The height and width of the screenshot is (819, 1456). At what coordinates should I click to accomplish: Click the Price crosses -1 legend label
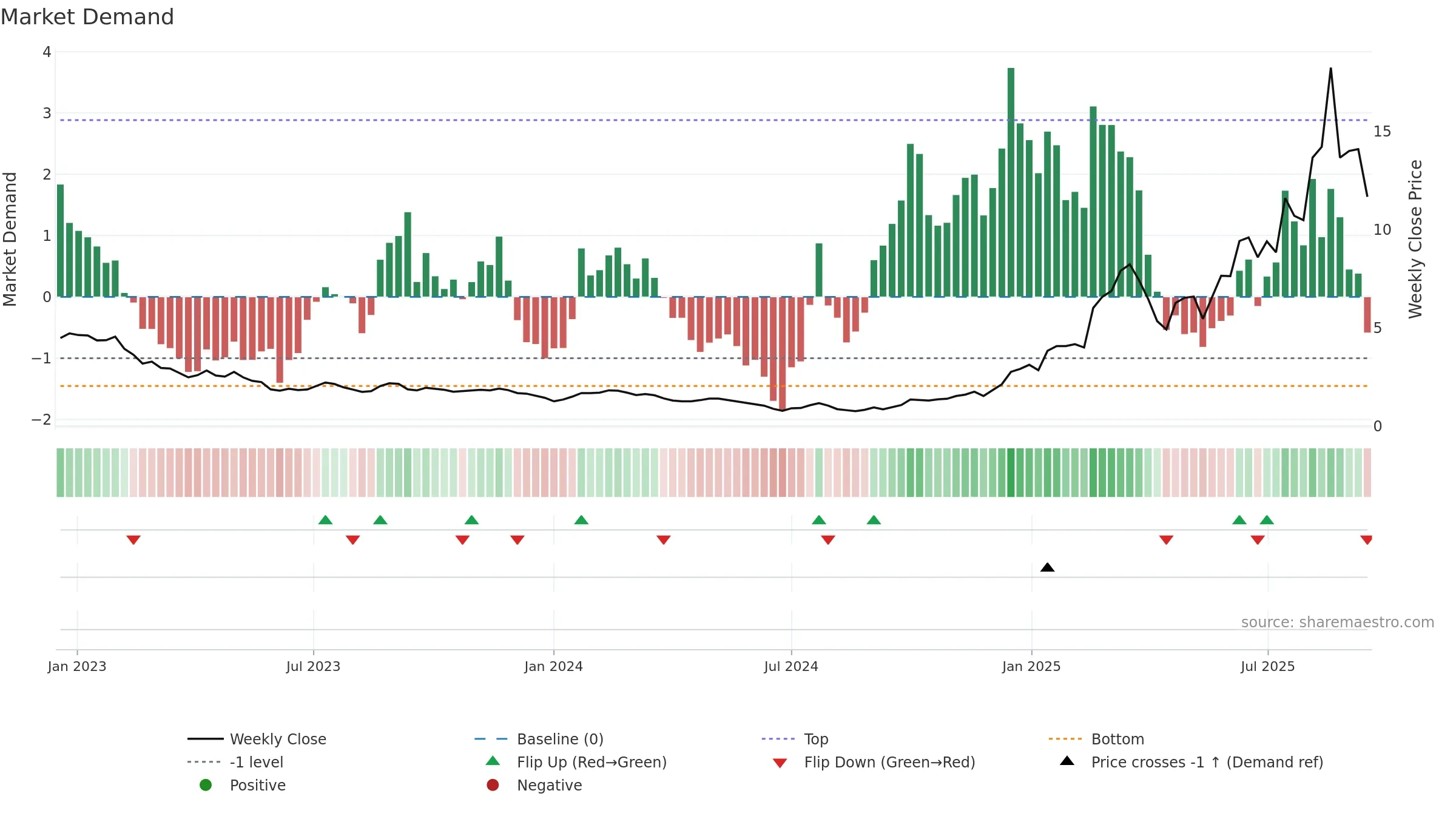1207,762
